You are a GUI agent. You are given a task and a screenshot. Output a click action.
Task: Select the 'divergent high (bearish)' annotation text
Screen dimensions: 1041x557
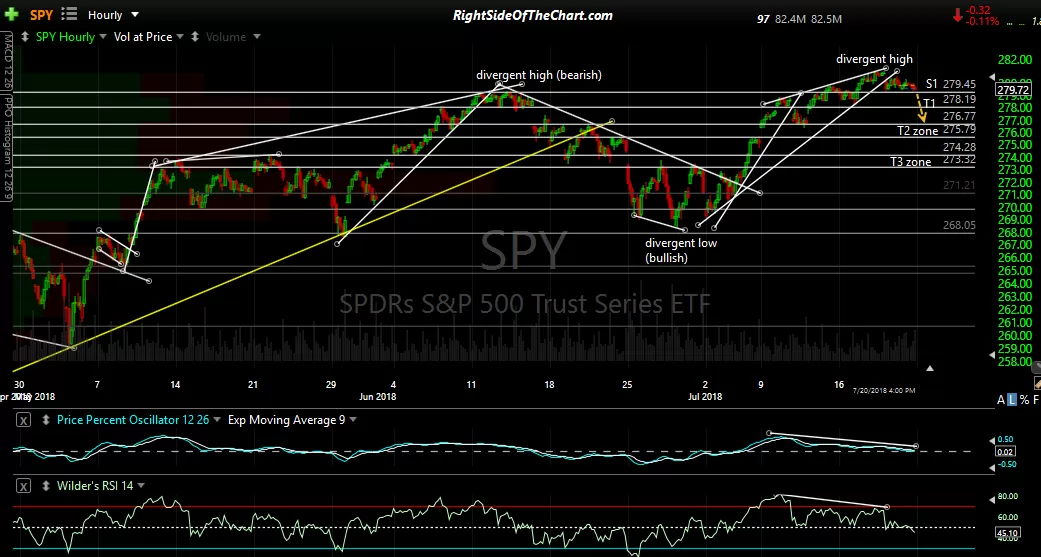(x=538, y=75)
